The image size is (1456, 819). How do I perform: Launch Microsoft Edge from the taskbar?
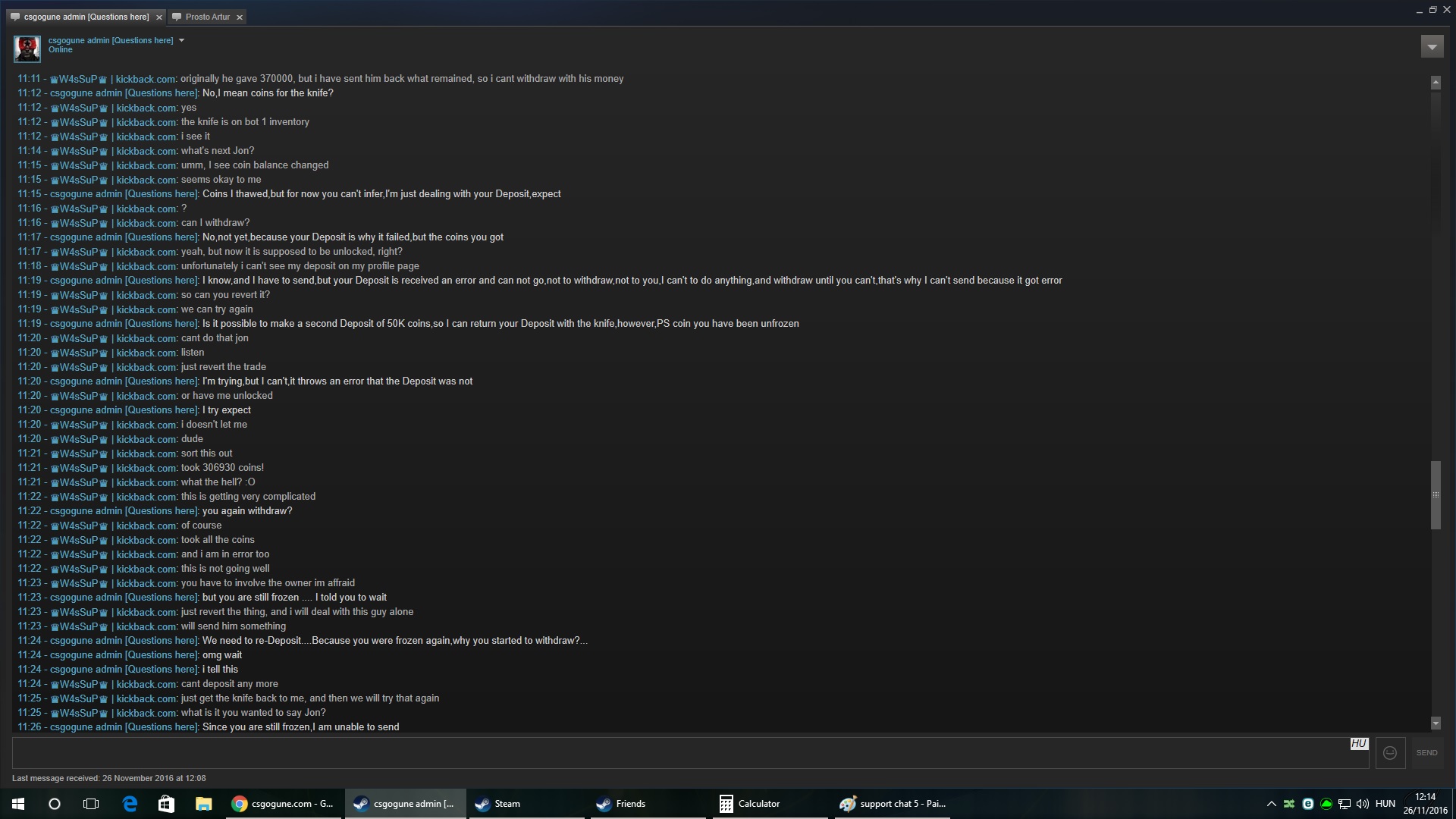(130, 804)
